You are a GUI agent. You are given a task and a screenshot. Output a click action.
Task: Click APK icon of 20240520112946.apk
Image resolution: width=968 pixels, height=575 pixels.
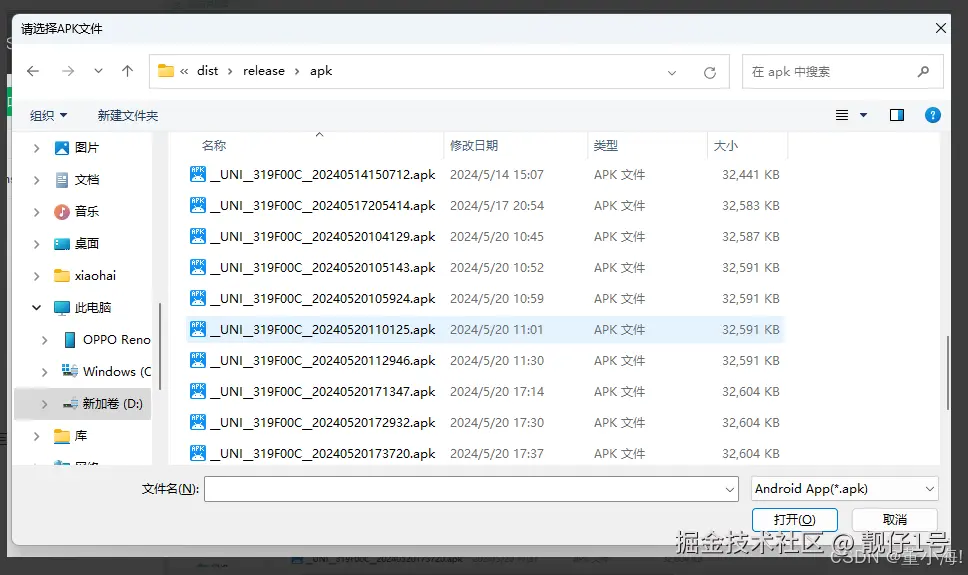pyautogui.click(x=198, y=359)
